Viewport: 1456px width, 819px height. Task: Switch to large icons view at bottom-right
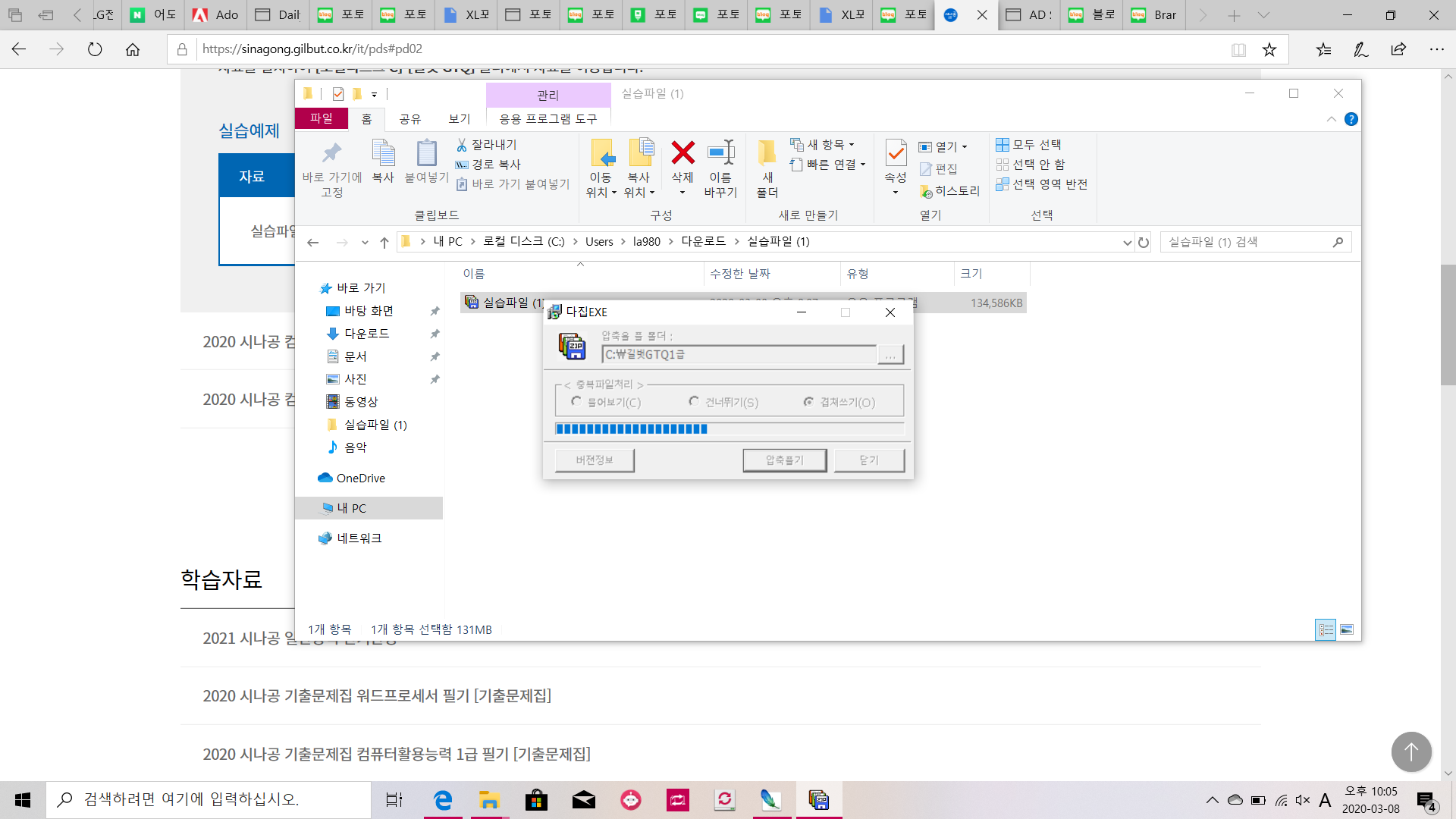click(x=1347, y=630)
